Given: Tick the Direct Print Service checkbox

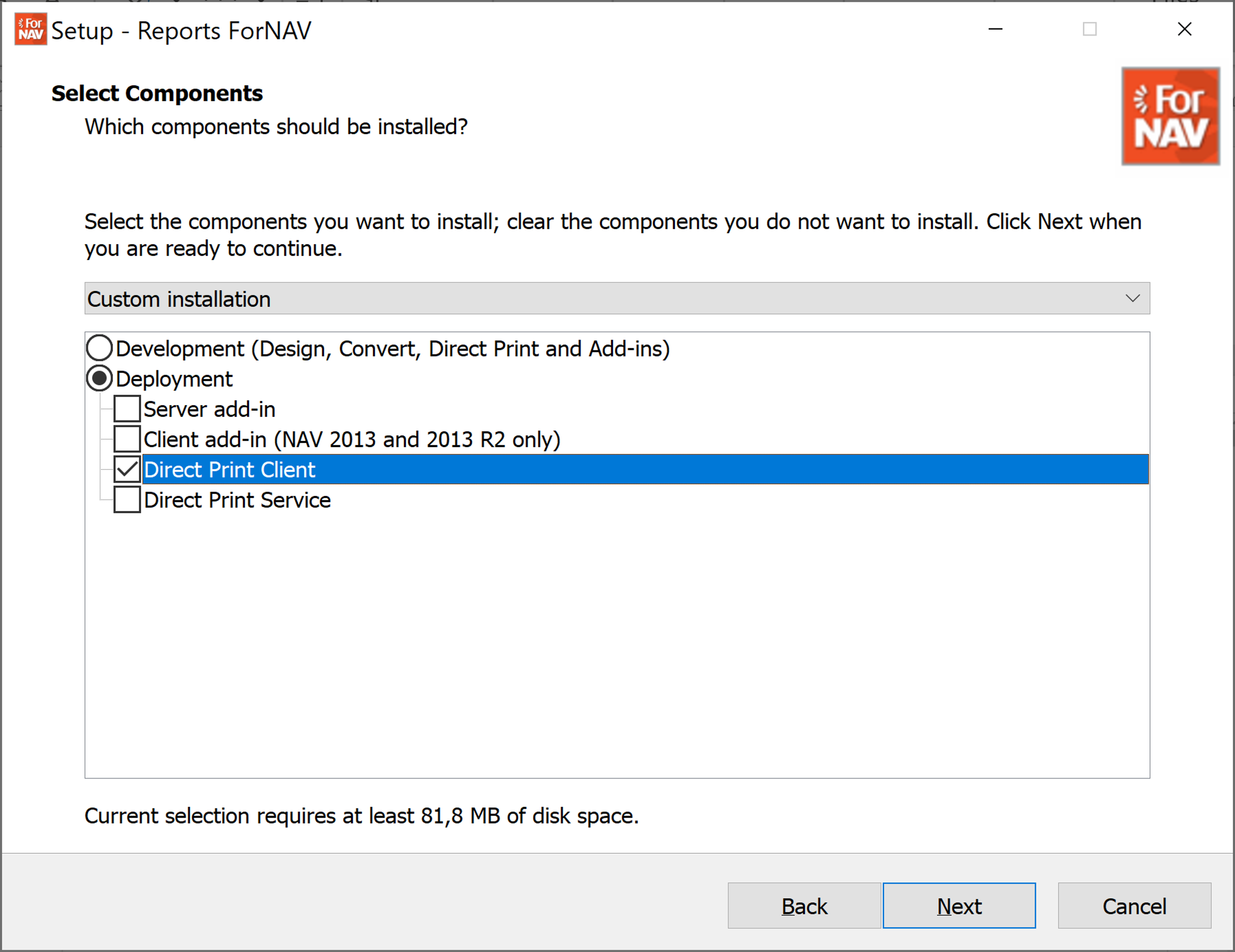Looking at the screenshot, I should (x=127, y=500).
